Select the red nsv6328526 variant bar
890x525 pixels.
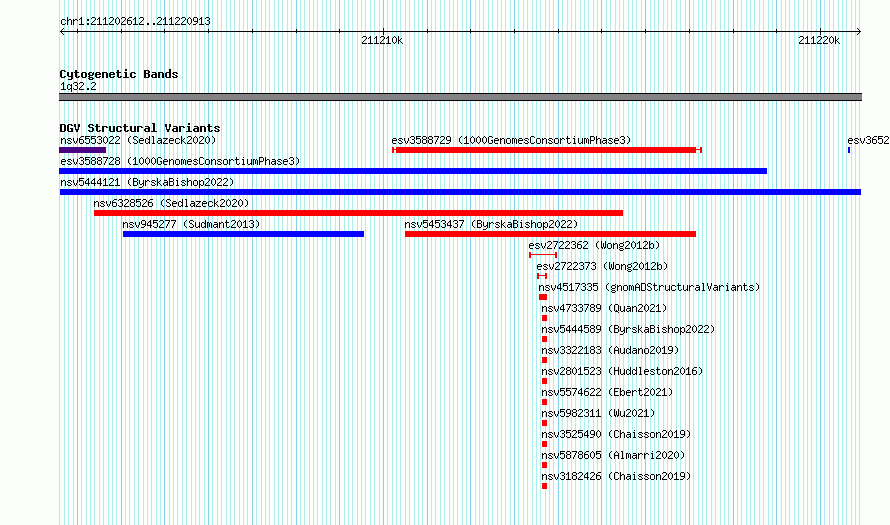pyautogui.click(x=358, y=213)
